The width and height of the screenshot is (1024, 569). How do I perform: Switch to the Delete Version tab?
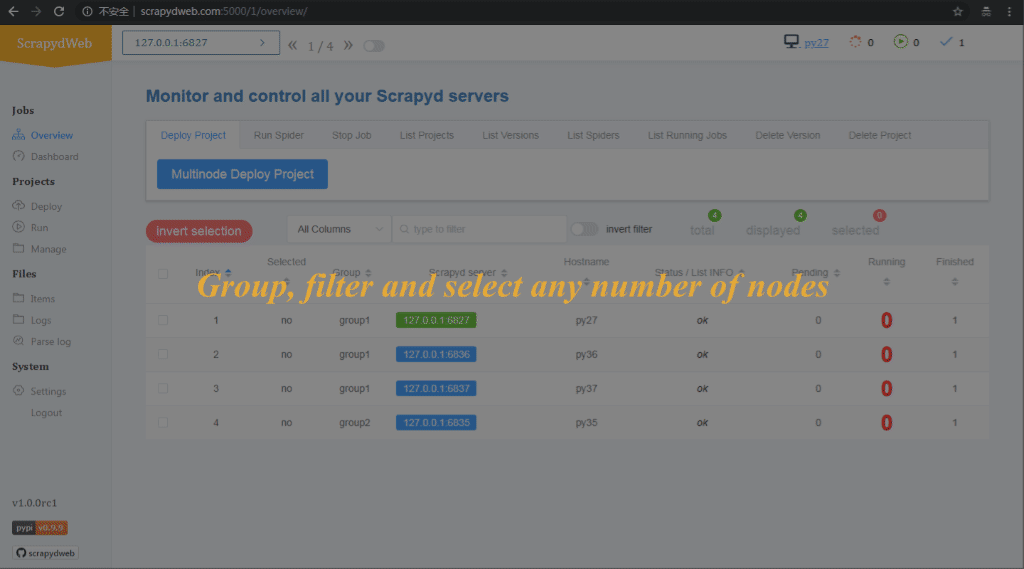(788, 135)
